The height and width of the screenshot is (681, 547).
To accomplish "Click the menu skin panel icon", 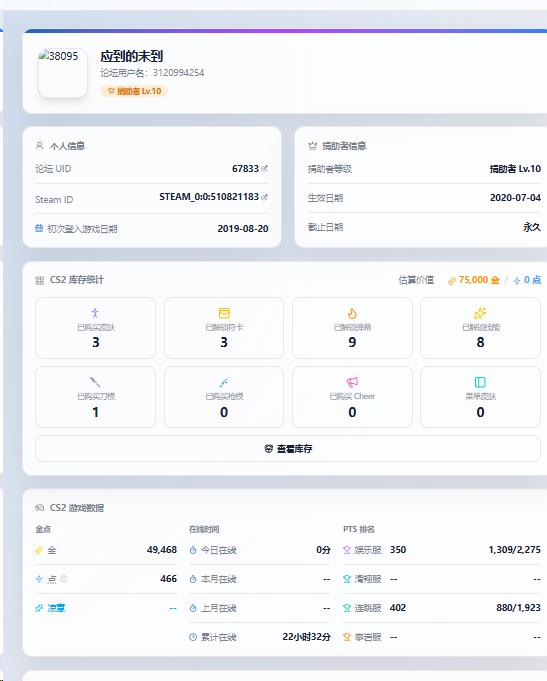I will 480,382.
